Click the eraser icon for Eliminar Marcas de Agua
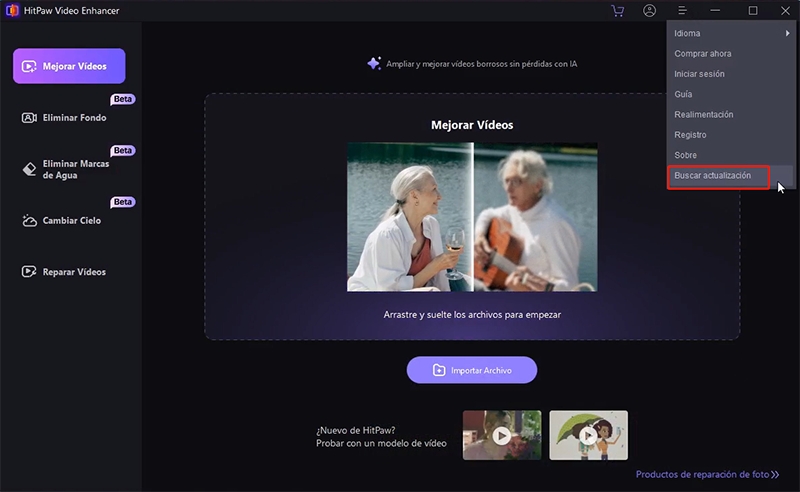800x492 pixels. (29, 169)
